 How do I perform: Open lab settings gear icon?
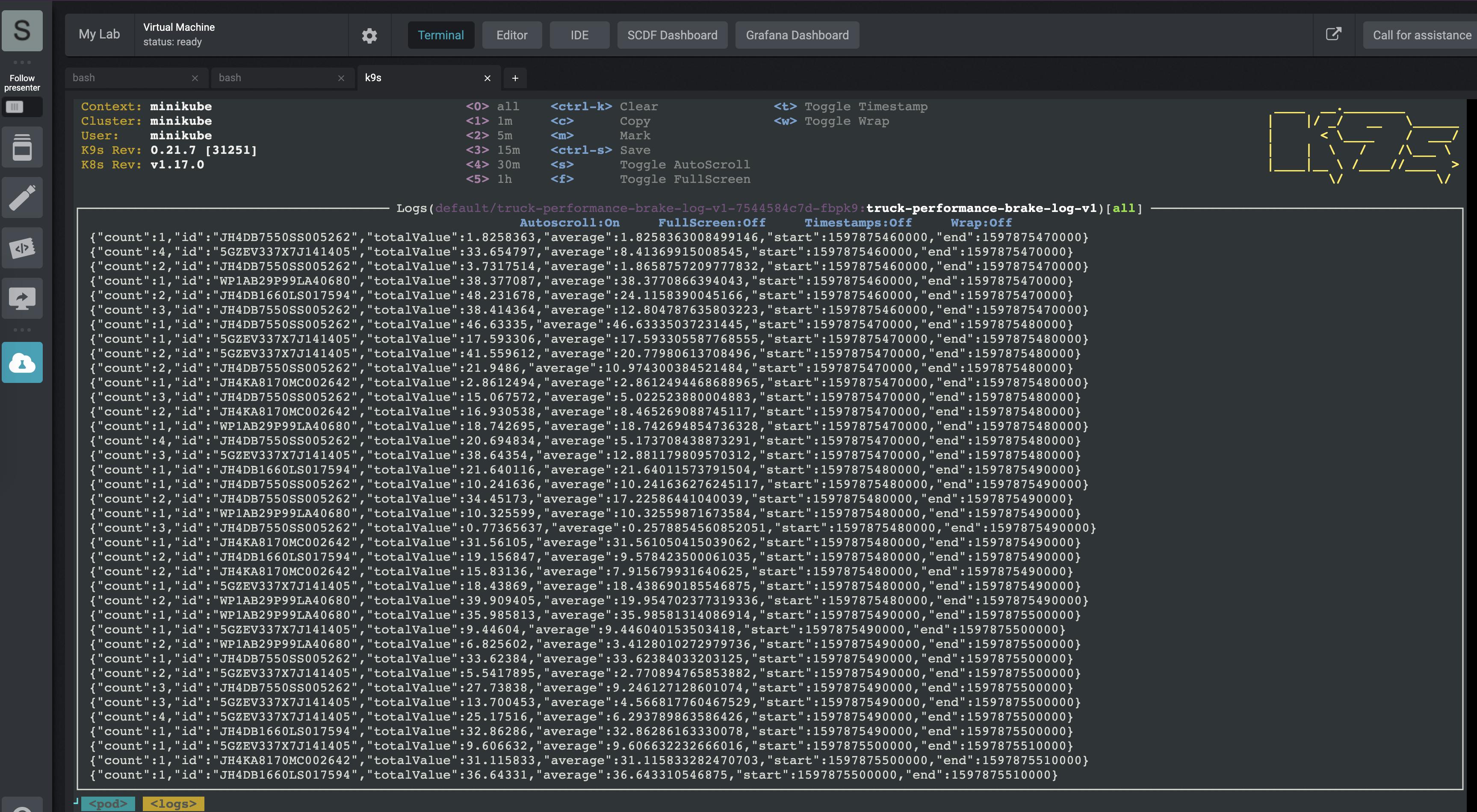click(x=369, y=35)
